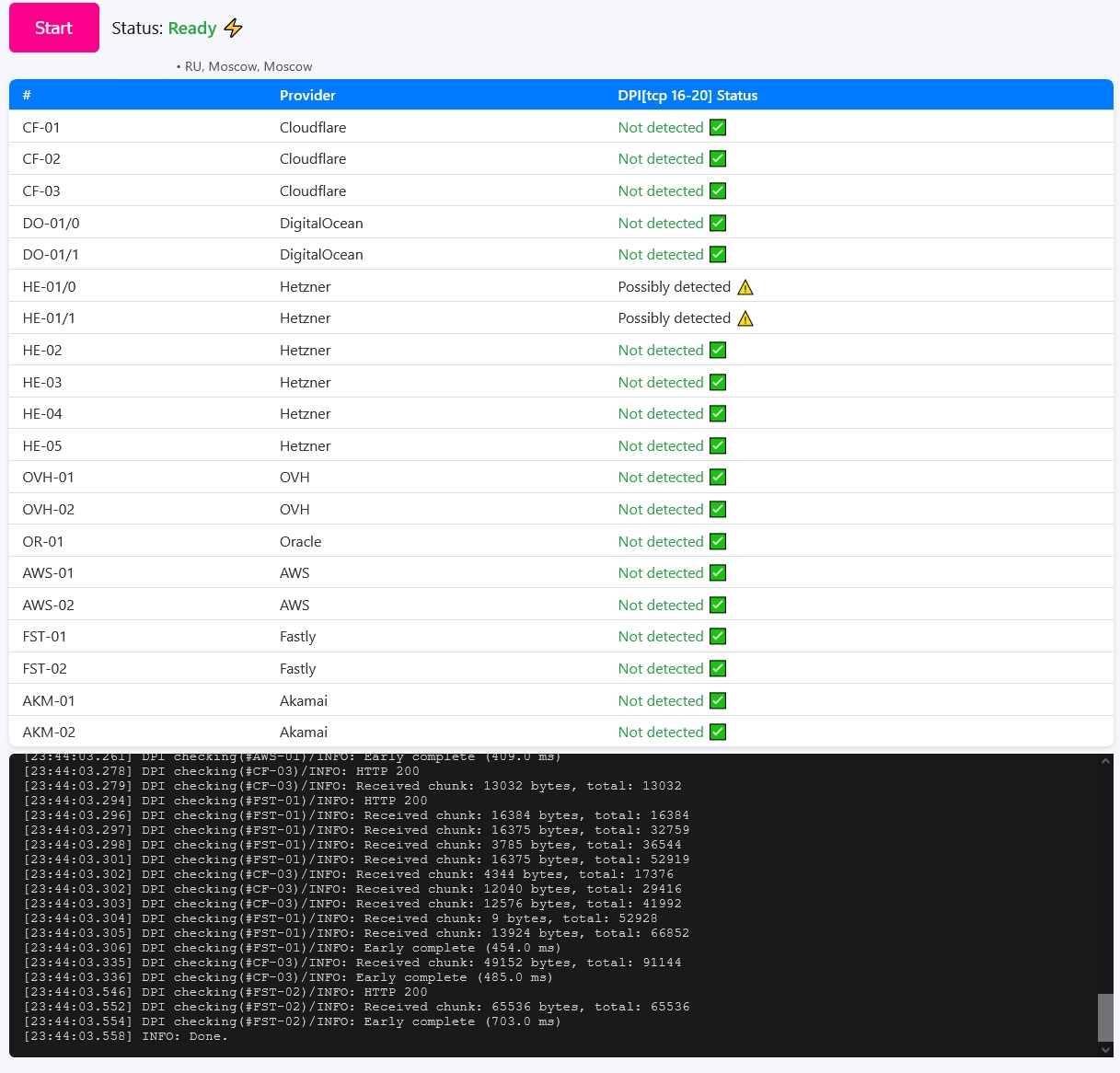This screenshot has height=1073, width=1120.
Task: Click the 'INFO: Done.' log line
Action: pos(184,1037)
